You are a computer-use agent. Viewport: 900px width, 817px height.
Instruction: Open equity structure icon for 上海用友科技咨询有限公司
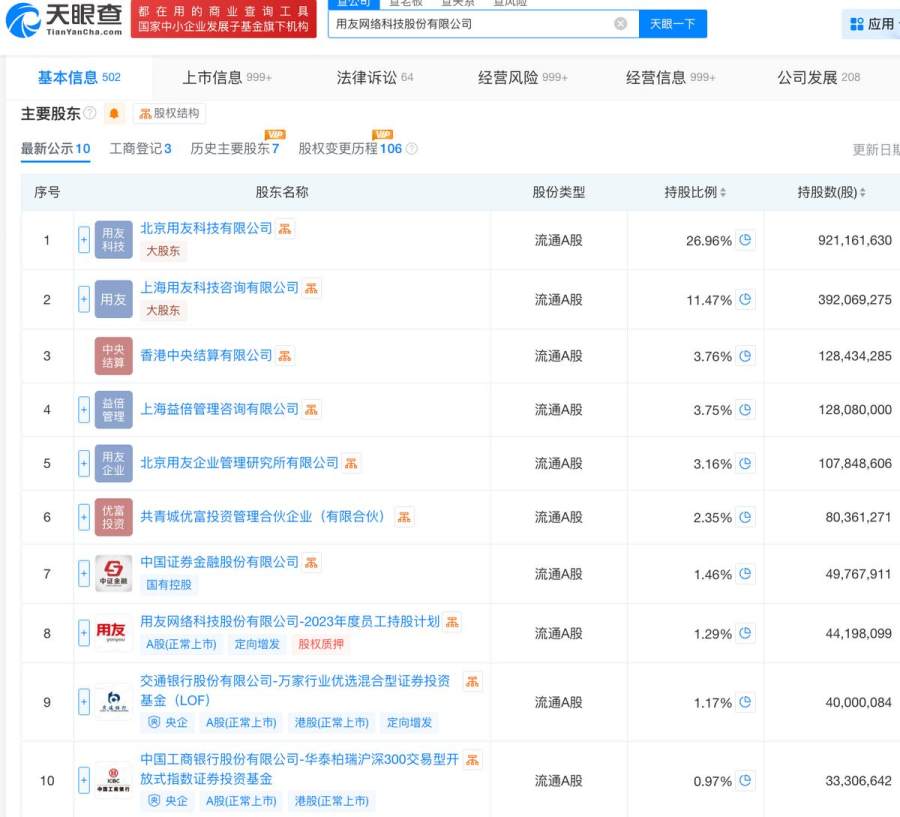coord(311,288)
